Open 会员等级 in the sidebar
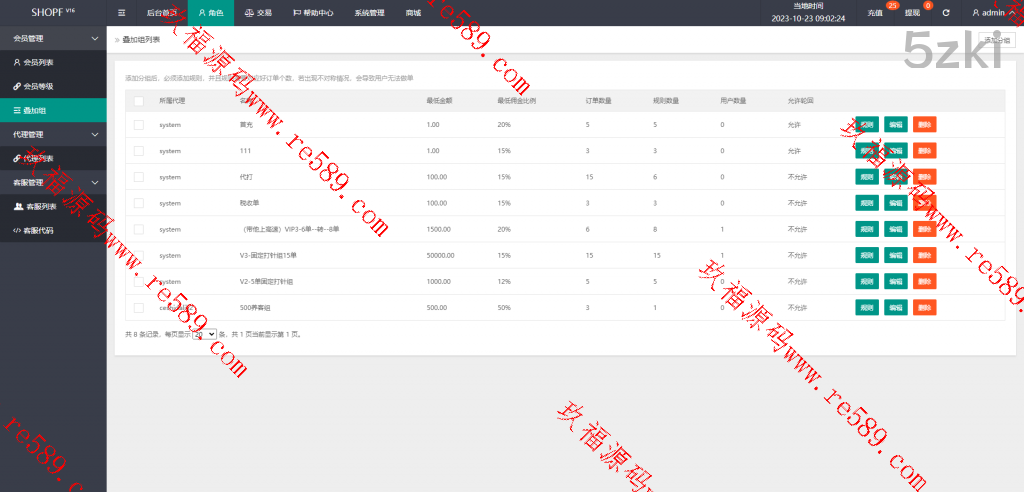The image size is (1024, 492). pos(38,86)
